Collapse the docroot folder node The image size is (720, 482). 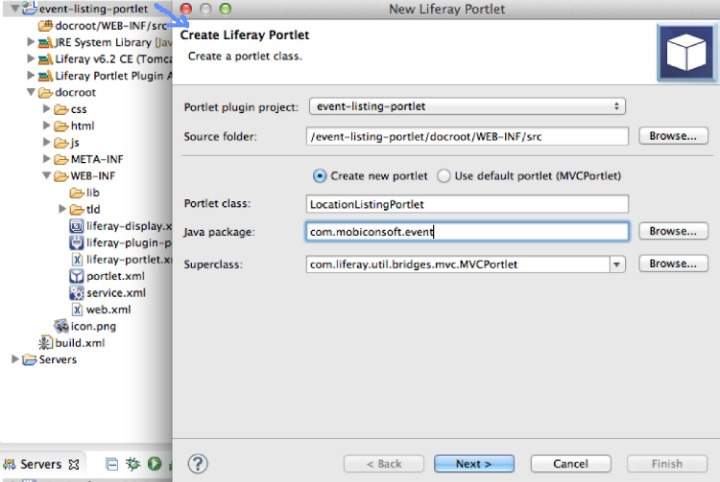31,92
